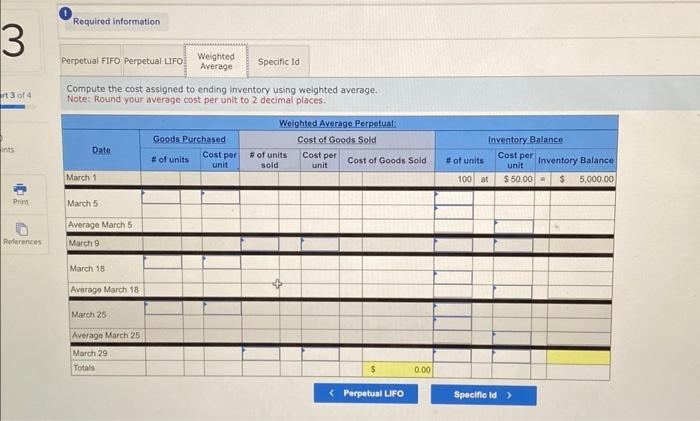Click March 18 purchase cost per unit field
Viewport: 700px width, 421px height.
221,262
